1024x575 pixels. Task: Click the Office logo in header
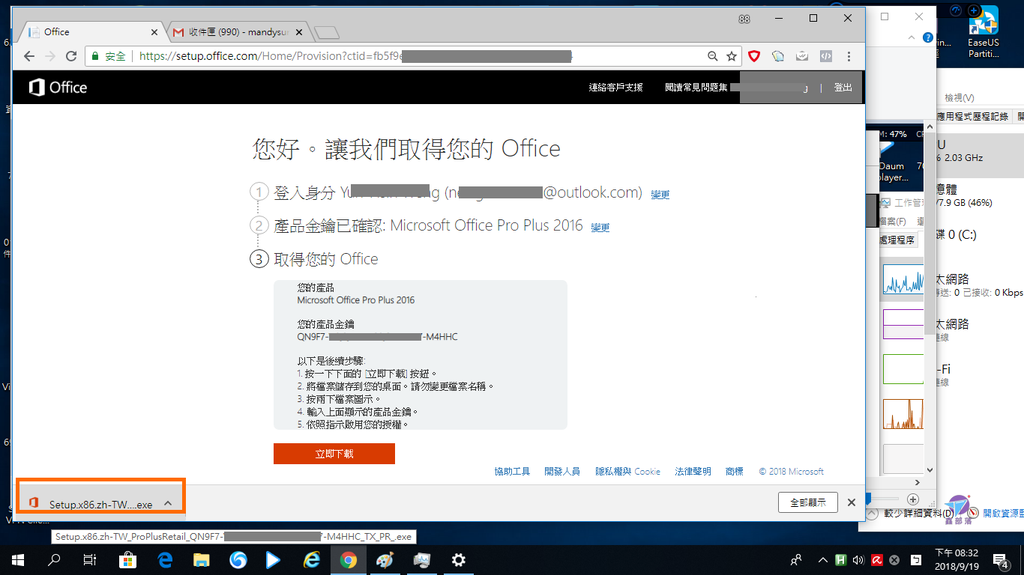pyautogui.click(x=57, y=87)
